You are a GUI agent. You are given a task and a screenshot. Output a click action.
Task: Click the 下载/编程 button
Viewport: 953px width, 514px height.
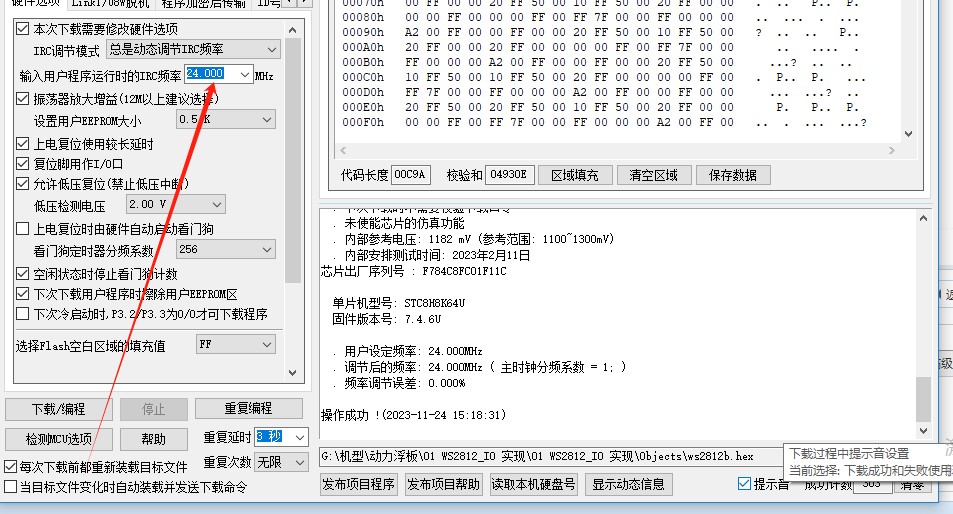coord(58,409)
